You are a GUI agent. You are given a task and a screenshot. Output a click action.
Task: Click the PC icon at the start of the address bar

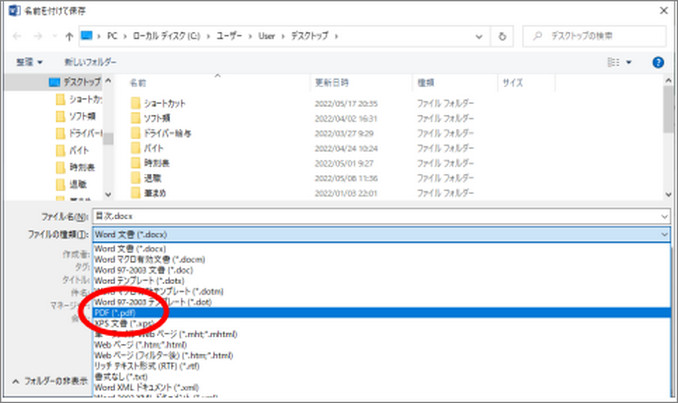[x=87, y=35]
